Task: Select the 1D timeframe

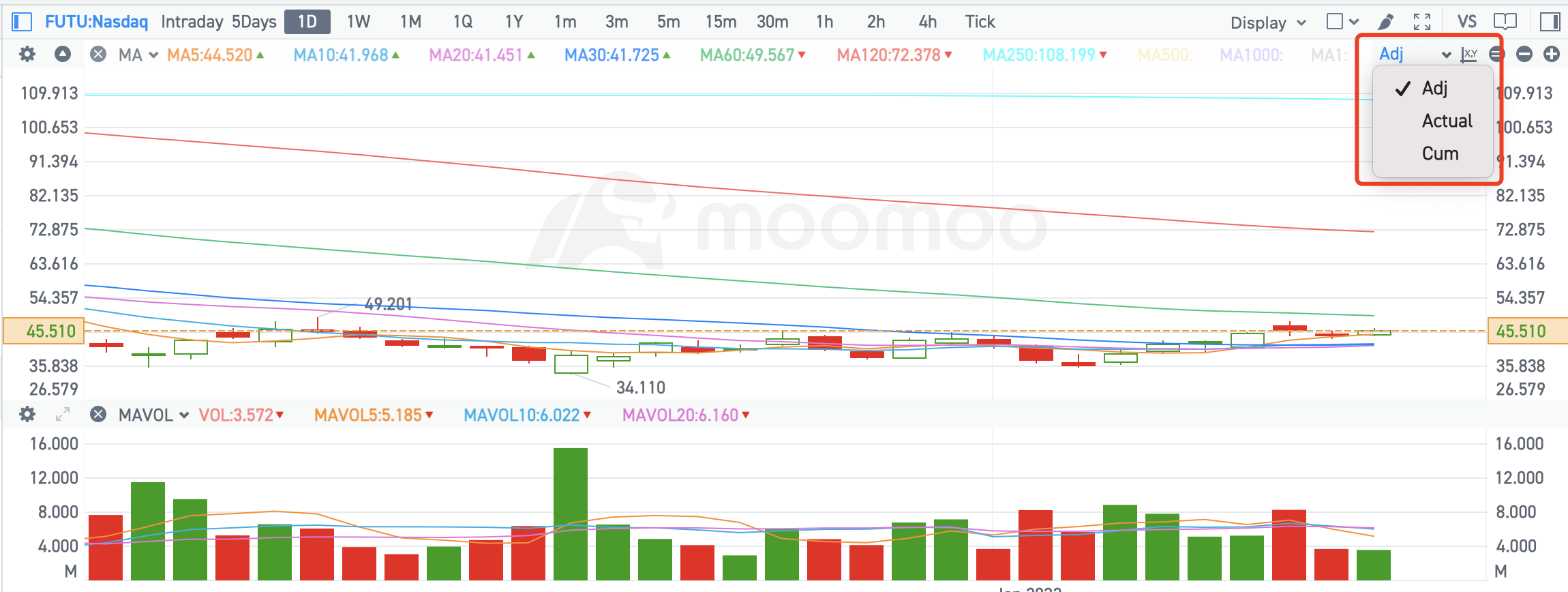Action: tap(307, 22)
